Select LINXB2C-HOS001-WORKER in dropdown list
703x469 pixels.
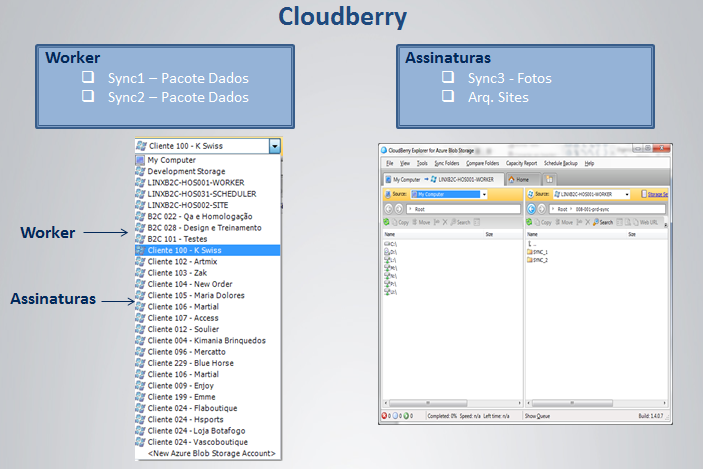click(208, 182)
